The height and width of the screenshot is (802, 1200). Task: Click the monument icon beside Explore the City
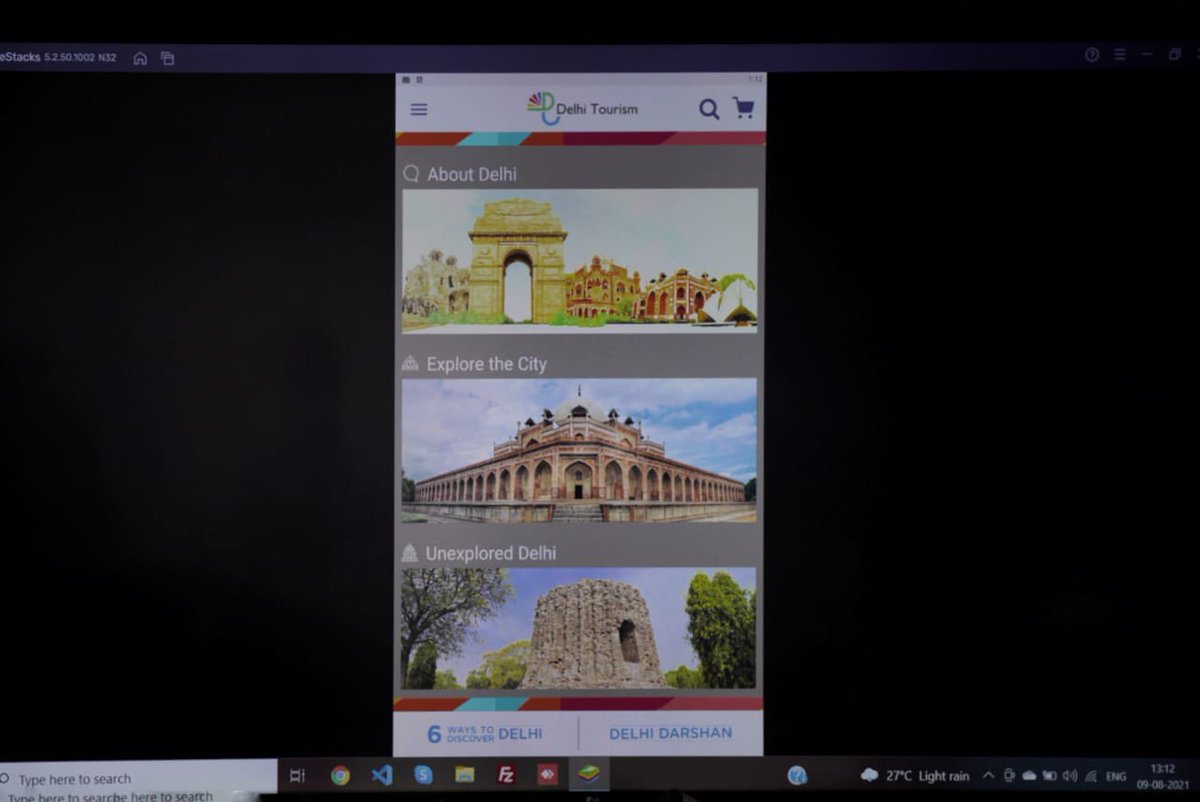pos(411,363)
